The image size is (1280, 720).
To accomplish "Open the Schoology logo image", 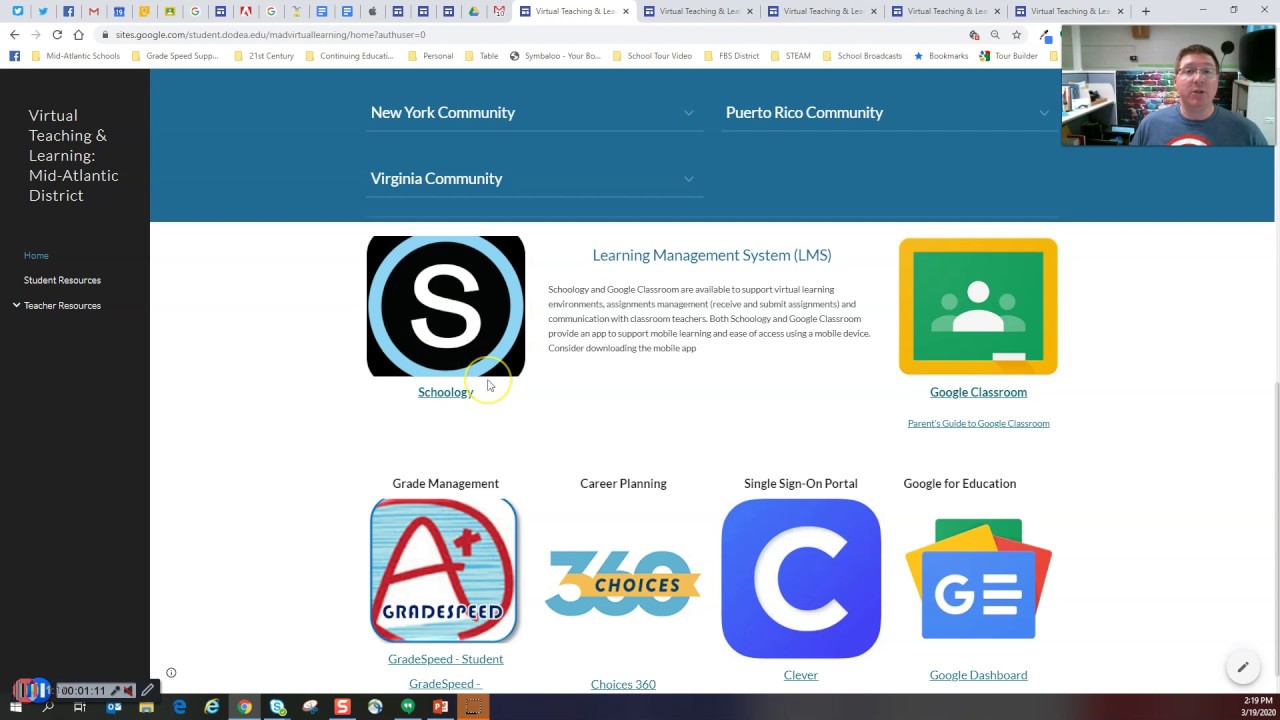I will (x=446, y=306).
